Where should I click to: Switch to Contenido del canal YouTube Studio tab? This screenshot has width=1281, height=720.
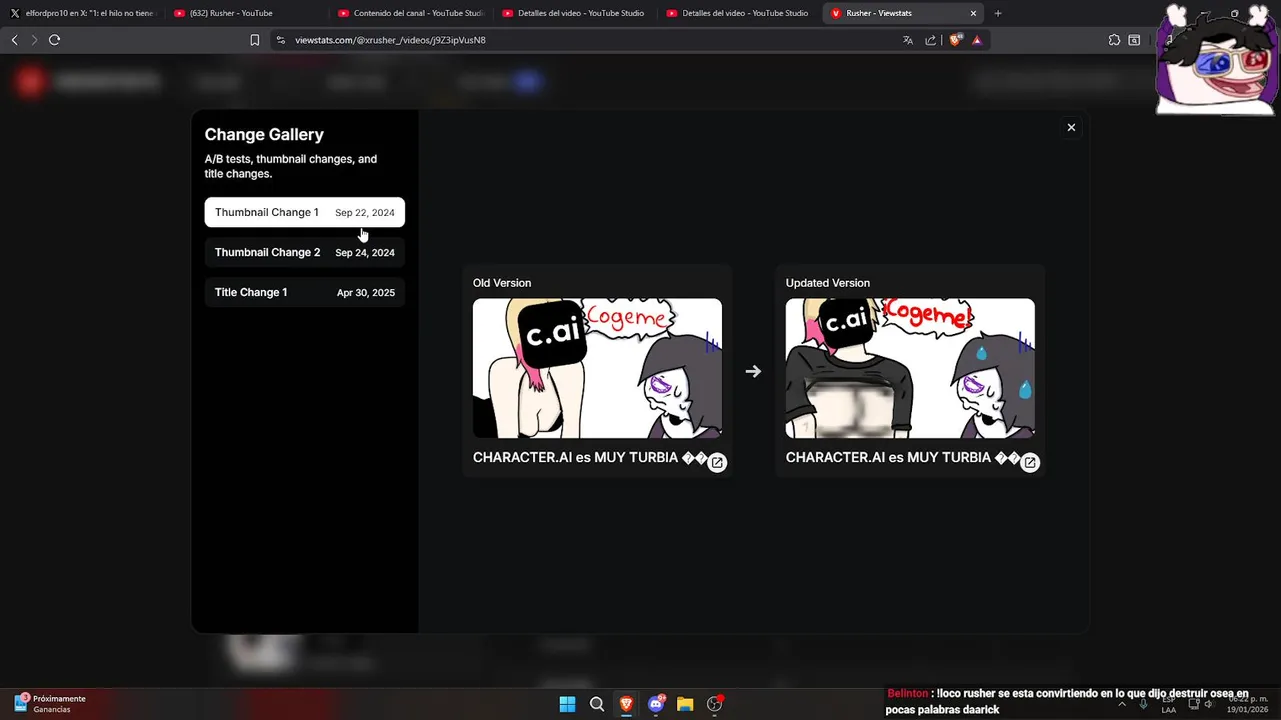point(410,13)
